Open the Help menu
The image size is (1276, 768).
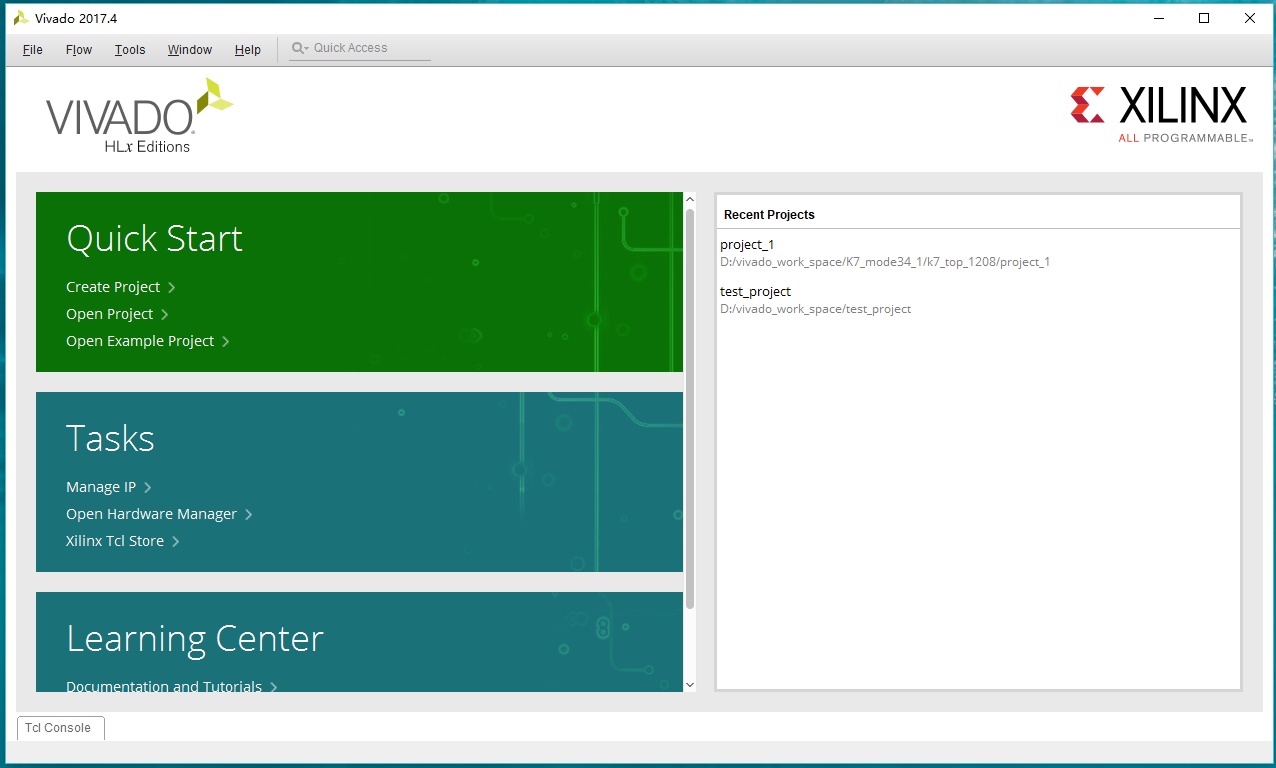[x=248, y=50]
